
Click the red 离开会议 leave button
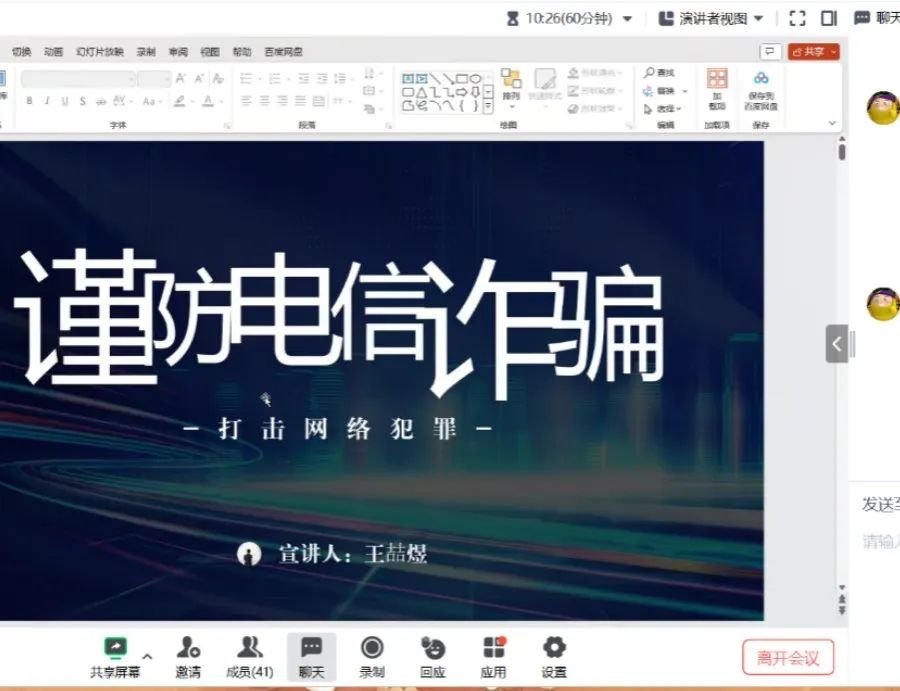pyautogui.click(x=788, y=658)
